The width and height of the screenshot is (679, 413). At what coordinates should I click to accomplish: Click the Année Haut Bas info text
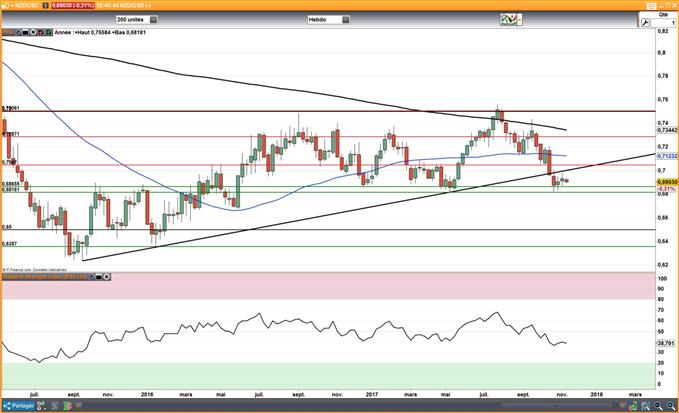pos(100,32)
